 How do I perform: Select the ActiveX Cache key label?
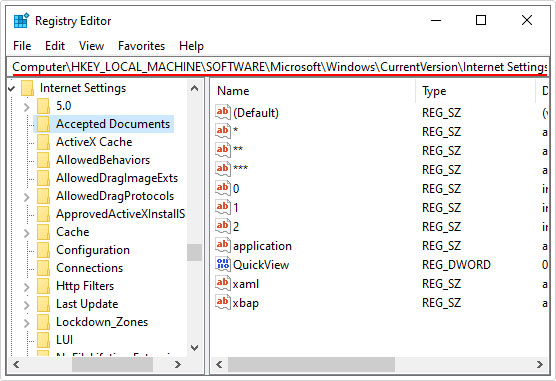pyautogui.click(x=94, y=142)
